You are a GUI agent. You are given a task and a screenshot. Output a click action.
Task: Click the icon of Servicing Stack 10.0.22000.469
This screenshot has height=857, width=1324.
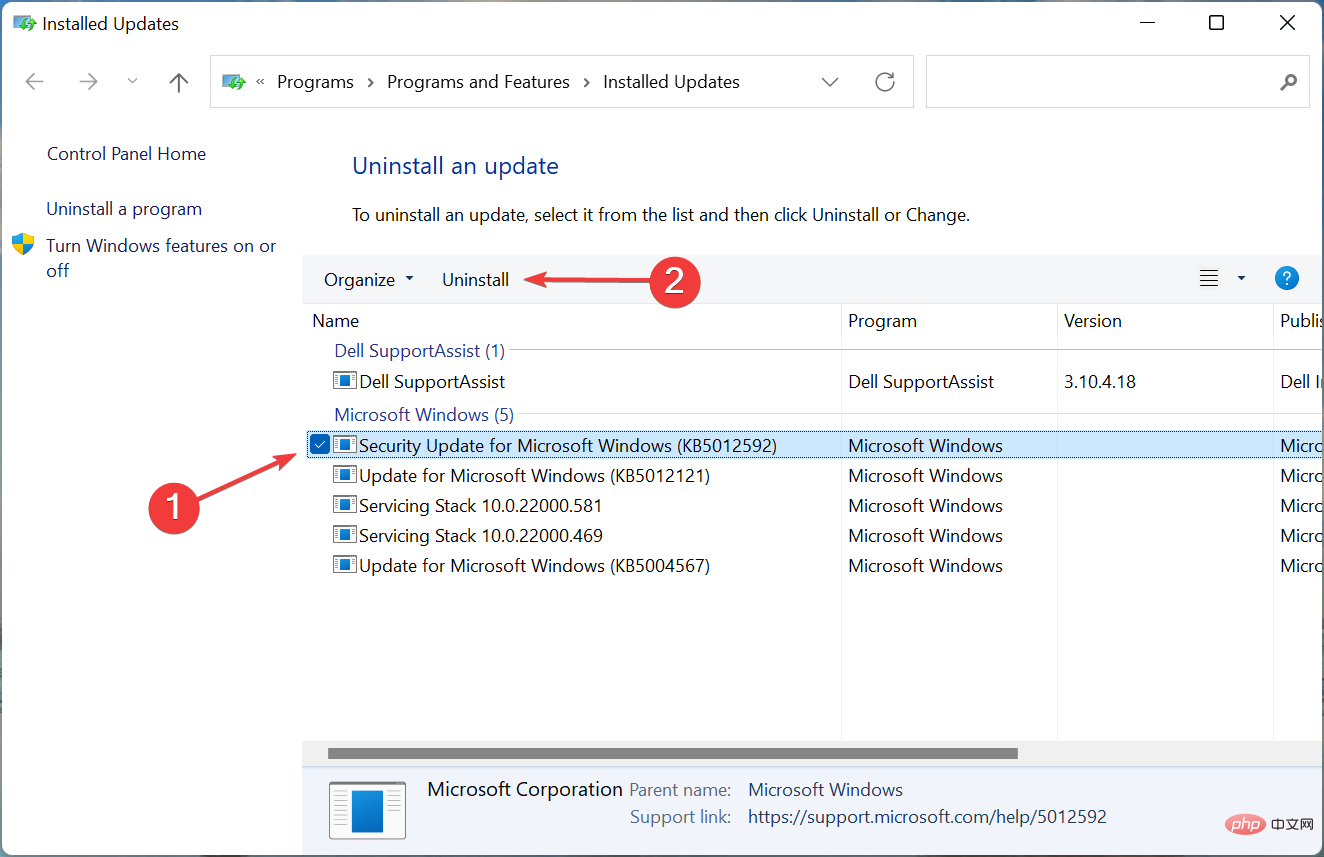[345, 535]
